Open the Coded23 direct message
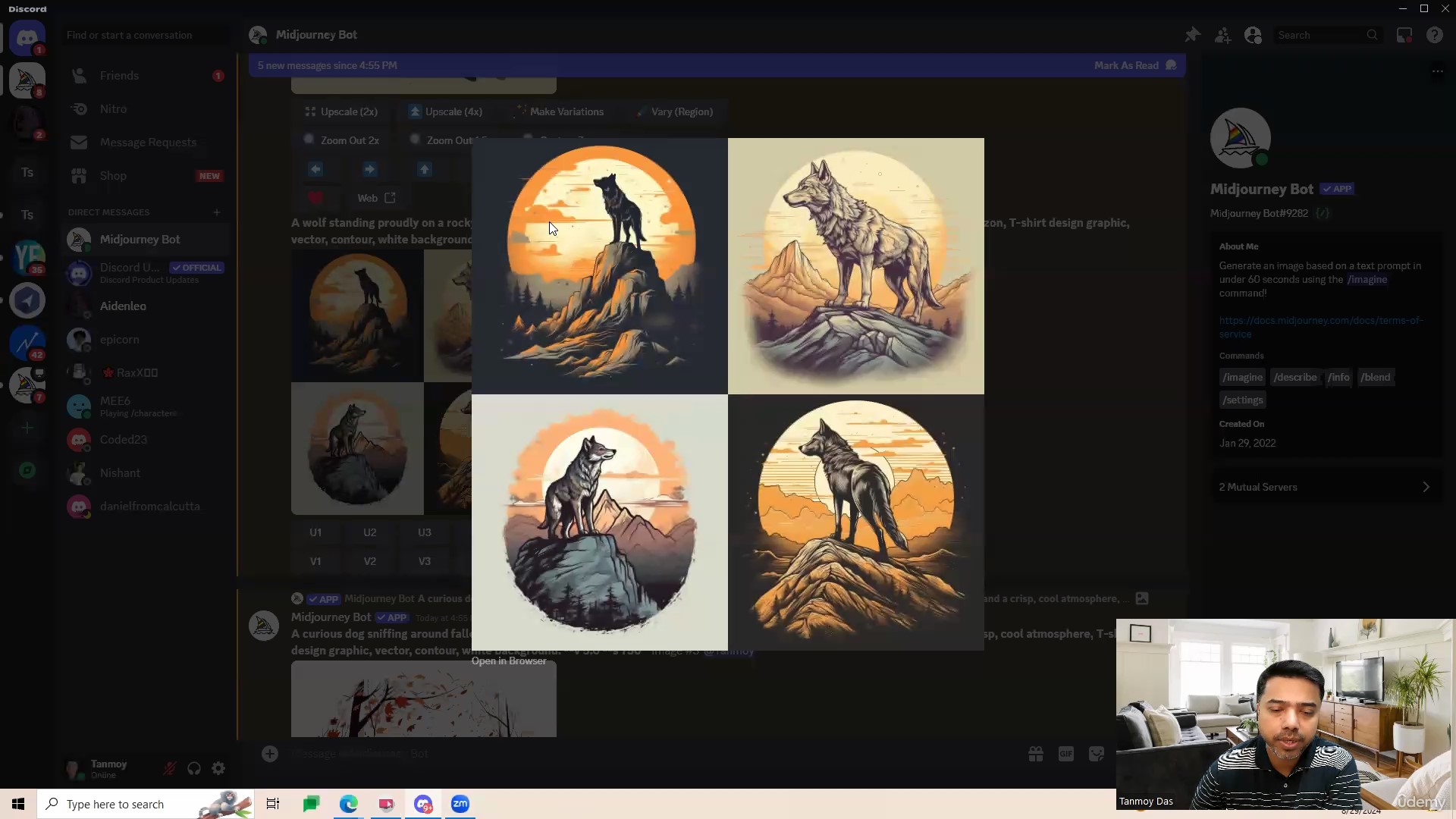 coord(146,440)
